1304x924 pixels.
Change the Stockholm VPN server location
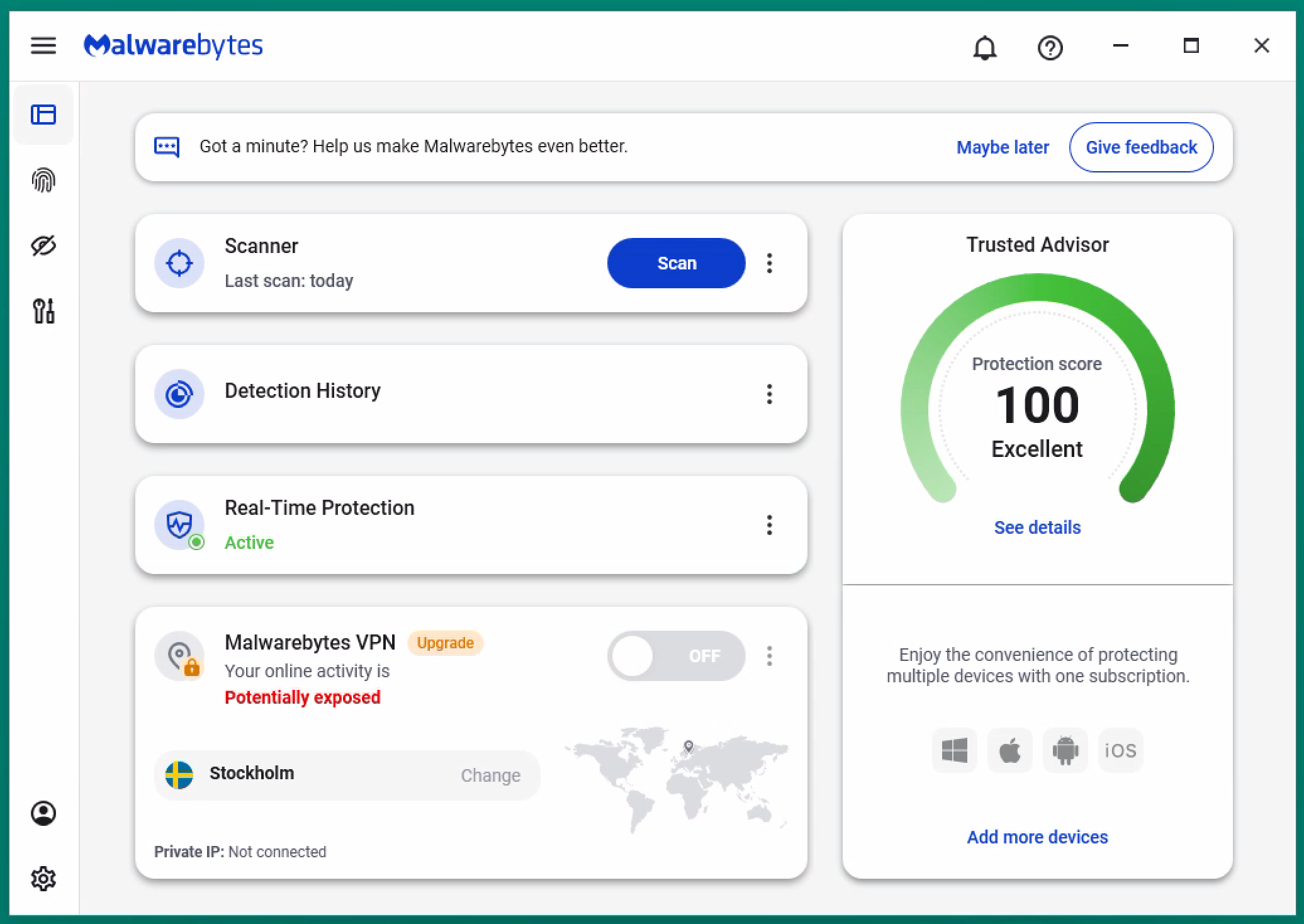tap(490, 775)
